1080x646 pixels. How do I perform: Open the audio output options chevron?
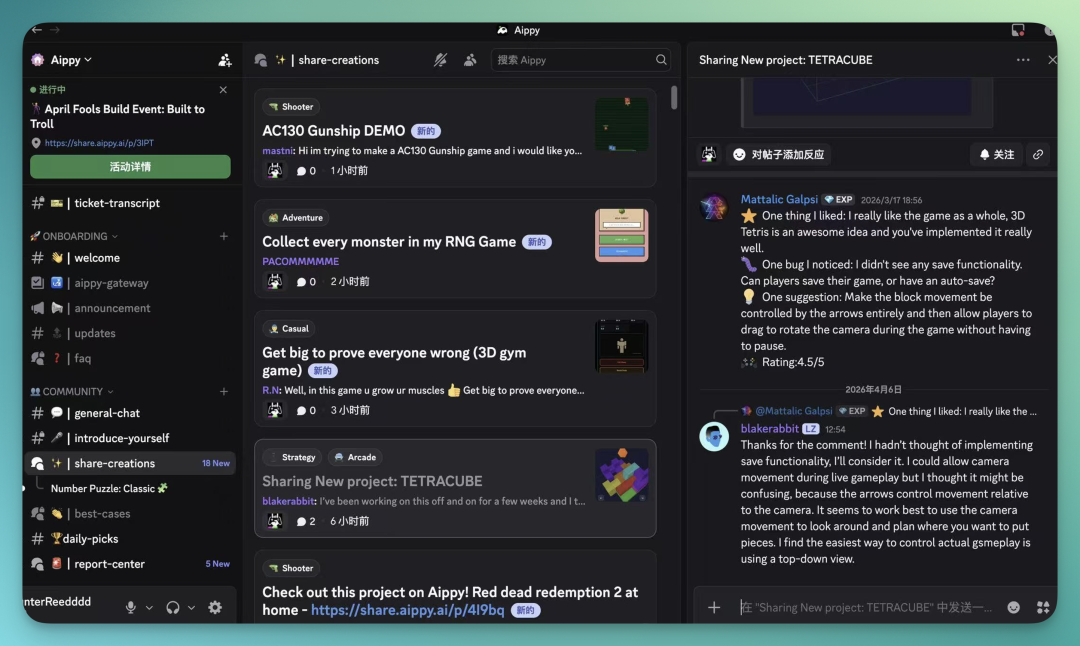[x=191, y=607]
